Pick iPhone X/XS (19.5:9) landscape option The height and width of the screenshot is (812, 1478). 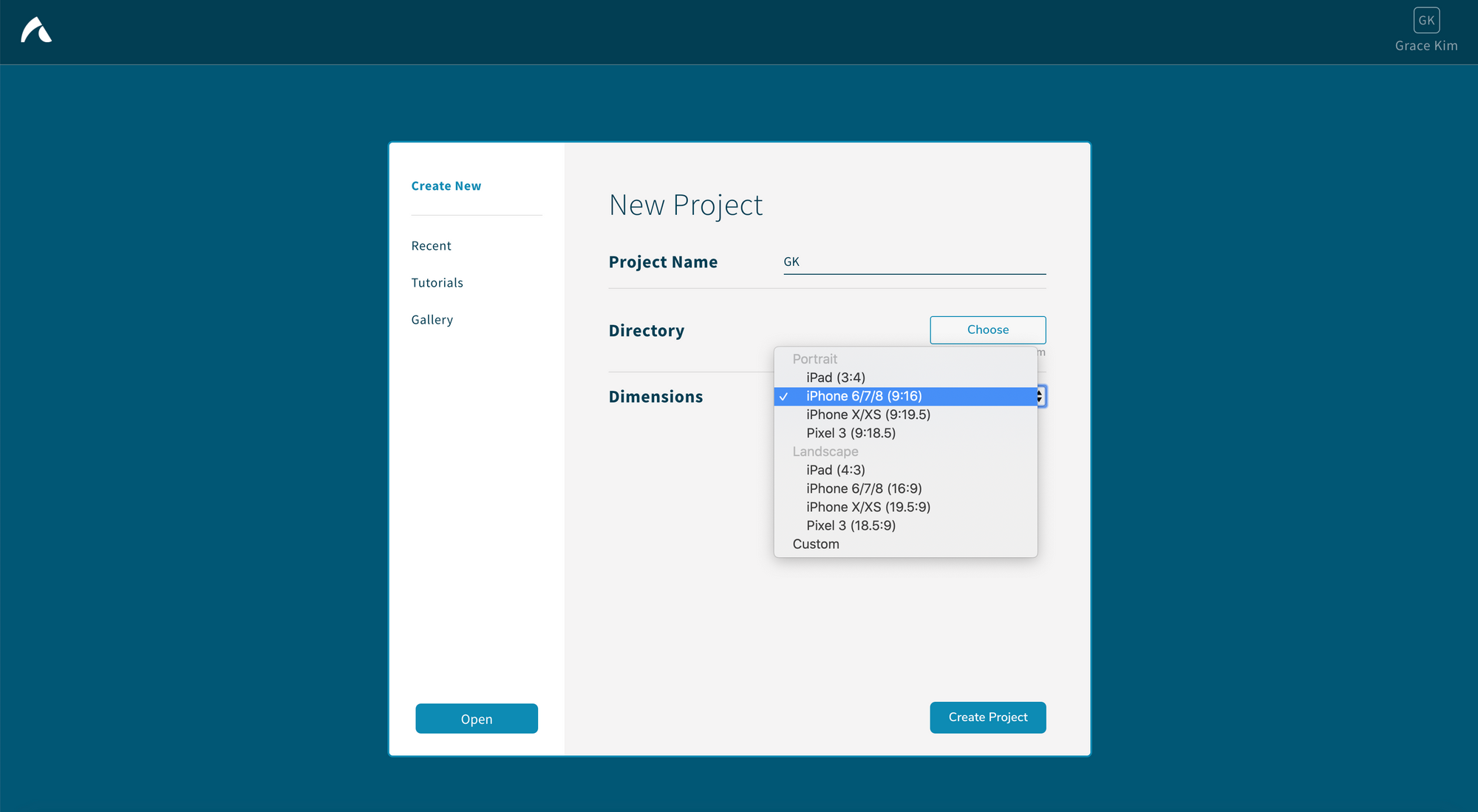(868, 508)
